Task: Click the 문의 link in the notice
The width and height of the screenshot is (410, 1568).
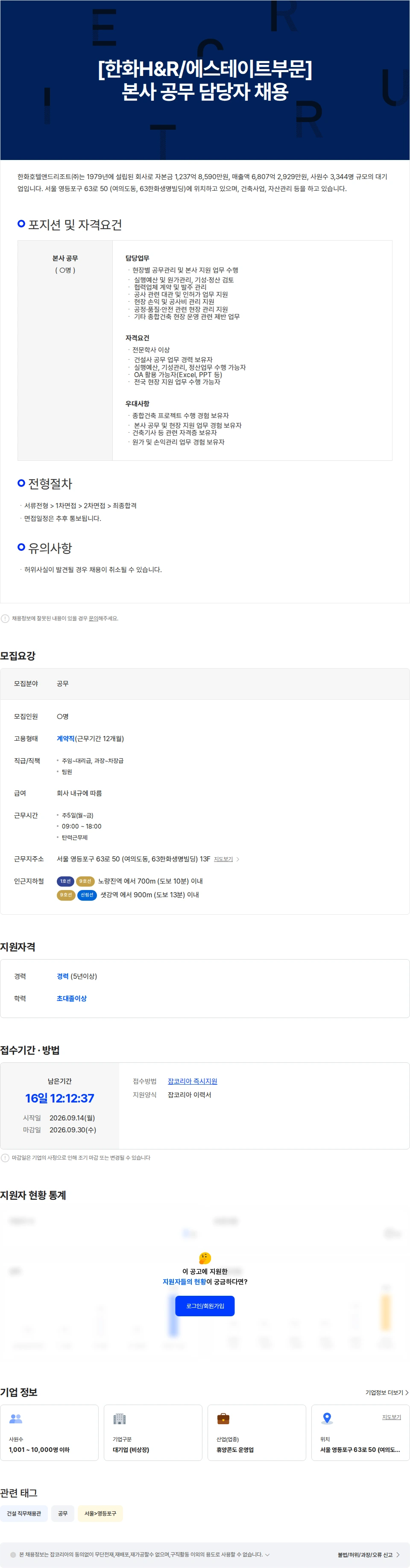Action: pos(93,618)
